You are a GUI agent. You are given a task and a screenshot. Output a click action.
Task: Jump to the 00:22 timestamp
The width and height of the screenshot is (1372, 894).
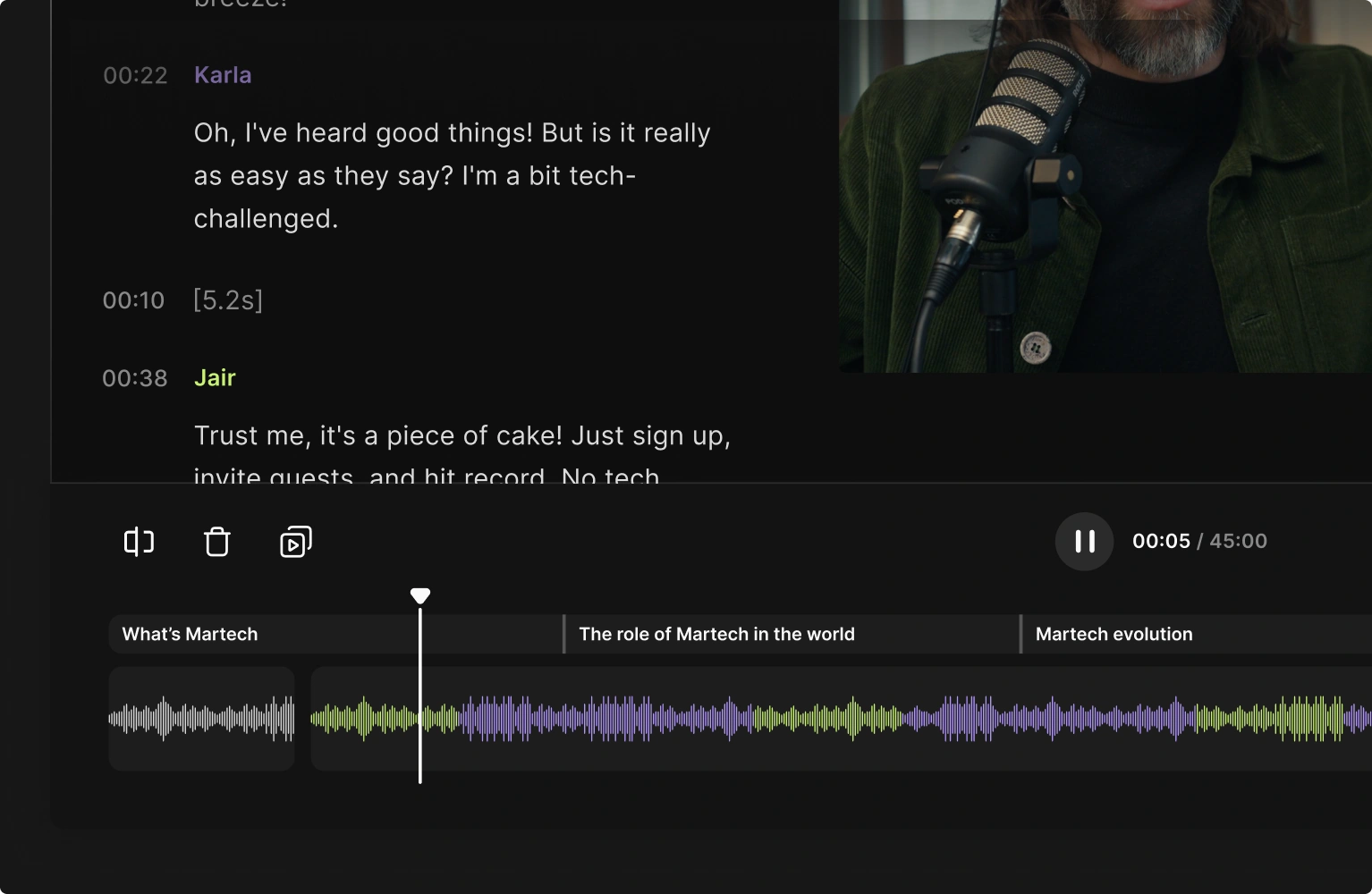click(x=135, y=76)
